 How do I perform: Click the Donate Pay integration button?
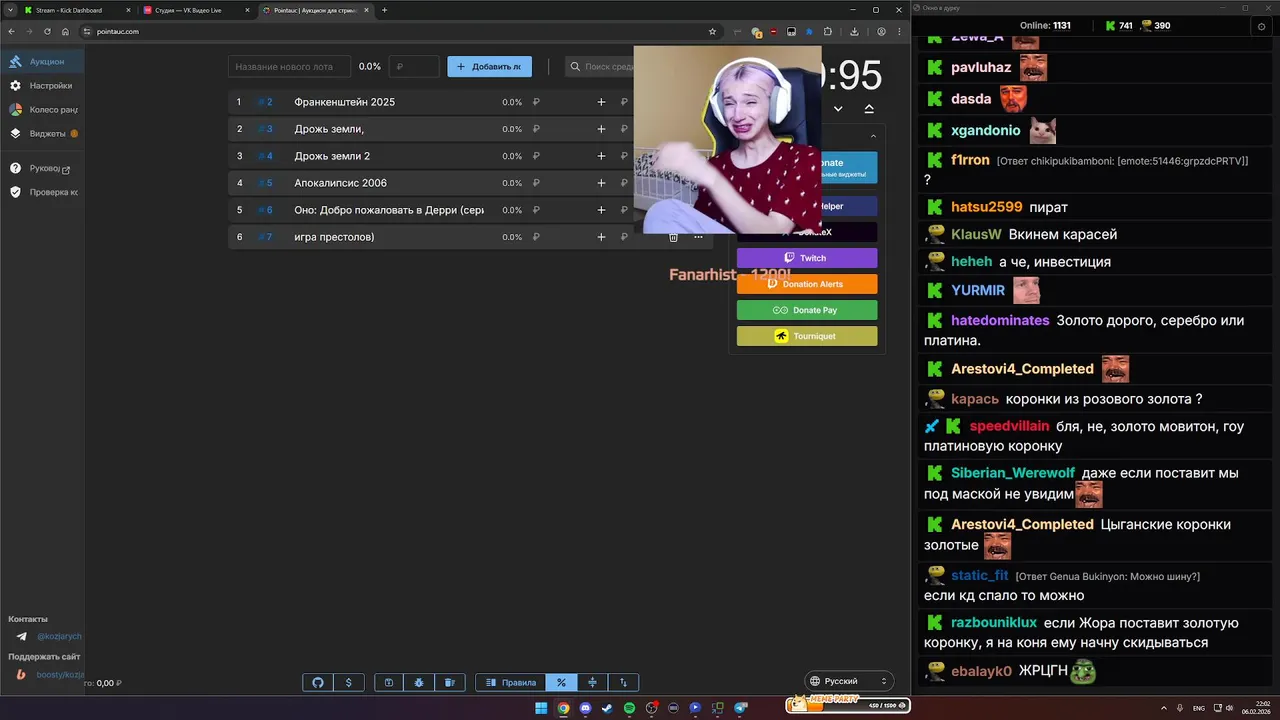point(807,310)
